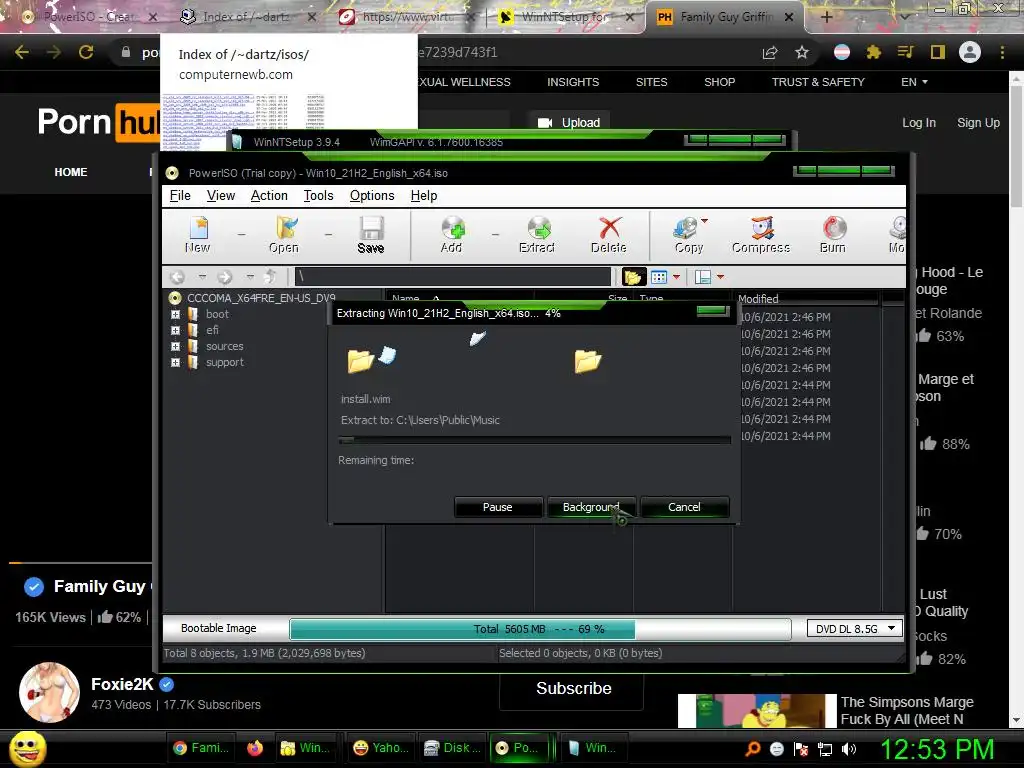Open the layout pane dropdown arrow
The width and height of the screenshot is (1024, 768).
click(720, 277)
